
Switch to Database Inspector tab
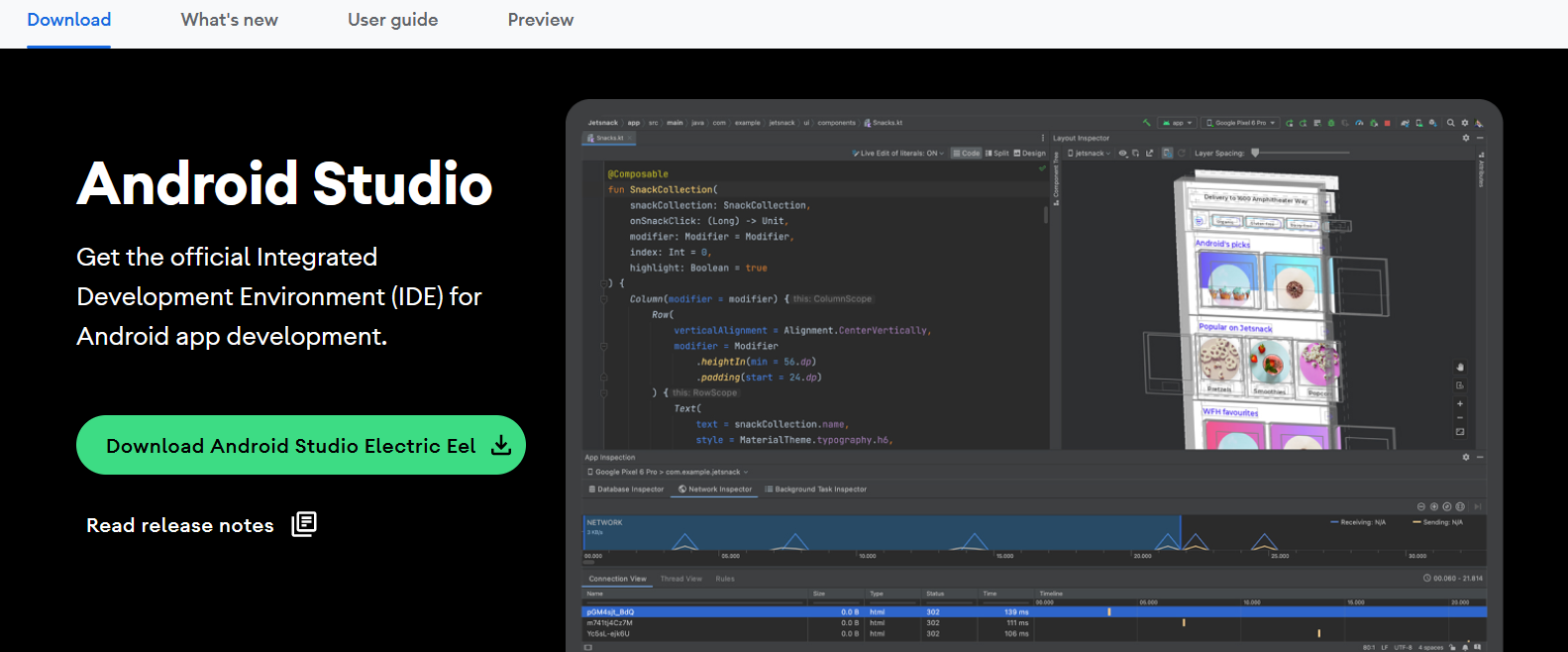[626, 489]
